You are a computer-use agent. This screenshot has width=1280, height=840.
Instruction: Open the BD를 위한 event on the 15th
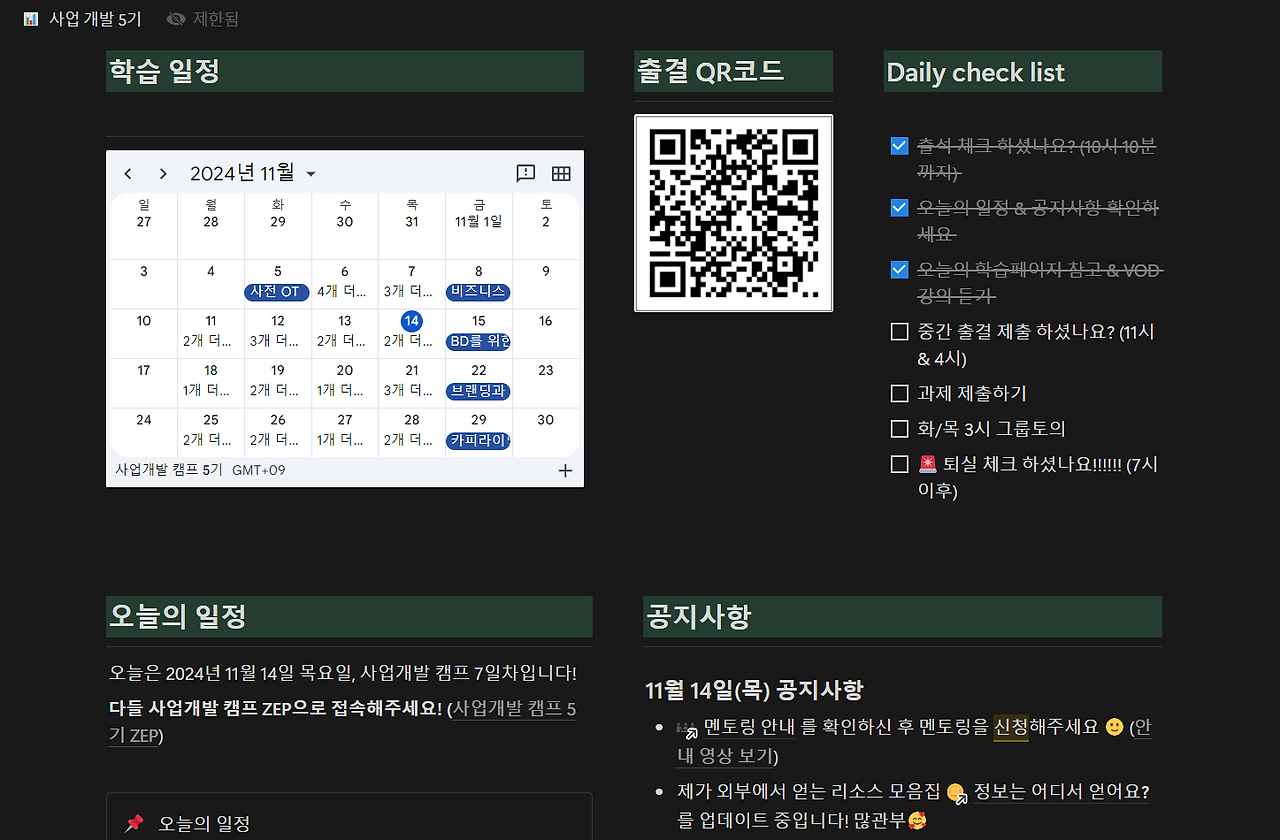coord(479,342)
